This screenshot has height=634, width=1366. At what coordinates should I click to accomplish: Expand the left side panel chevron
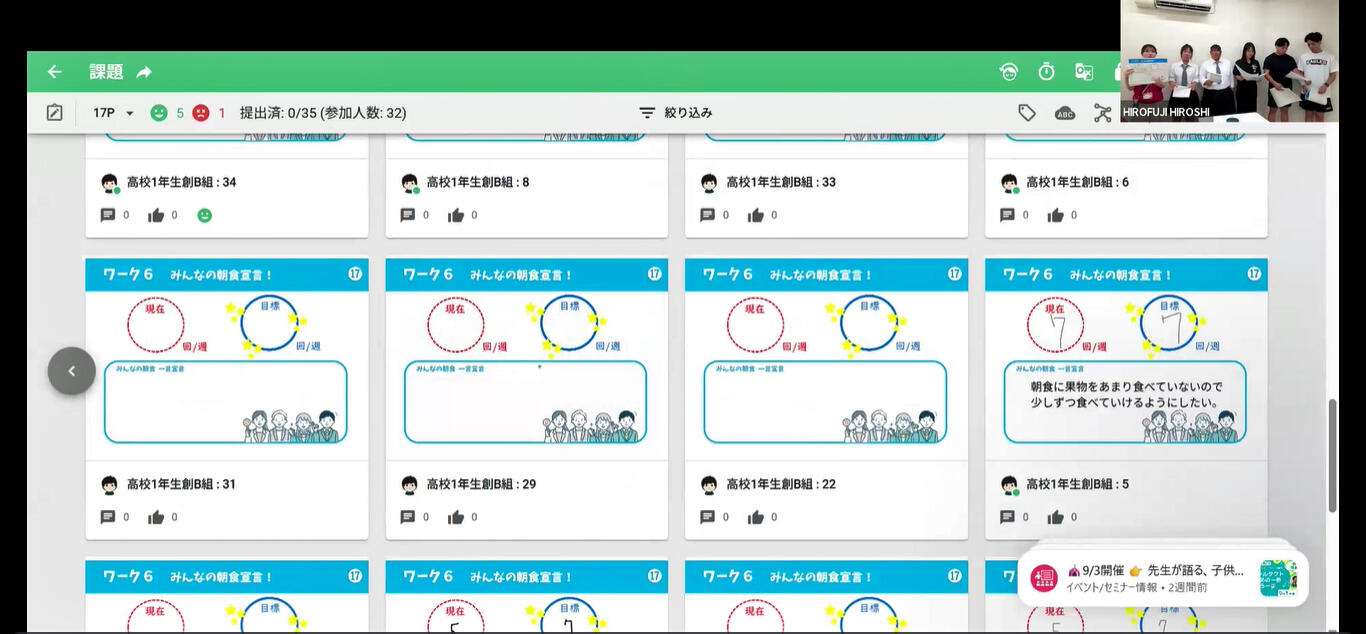(x=72, y=371)
